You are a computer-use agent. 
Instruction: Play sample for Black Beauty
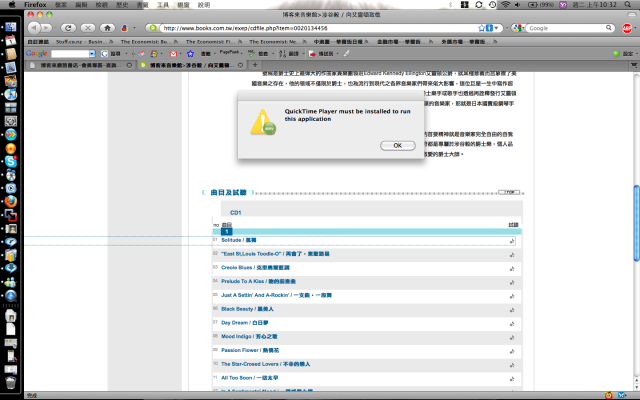[x=511, y=310]
